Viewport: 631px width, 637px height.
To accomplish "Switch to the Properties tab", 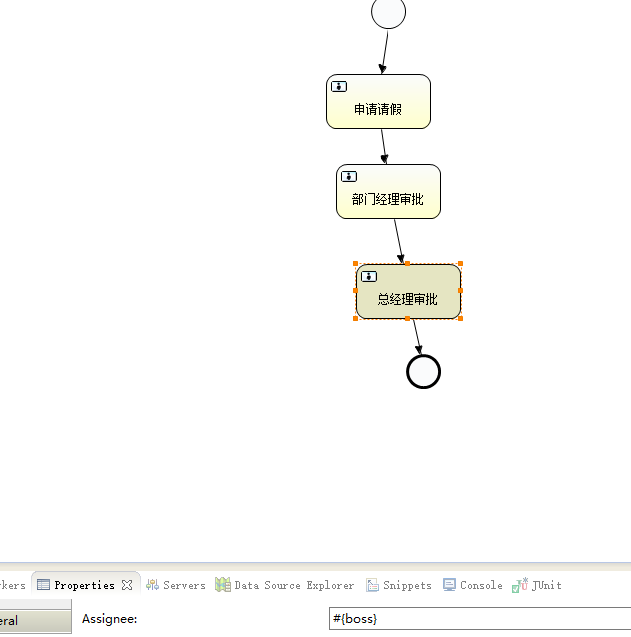I will pyautogui.click(x=84, y=585).
